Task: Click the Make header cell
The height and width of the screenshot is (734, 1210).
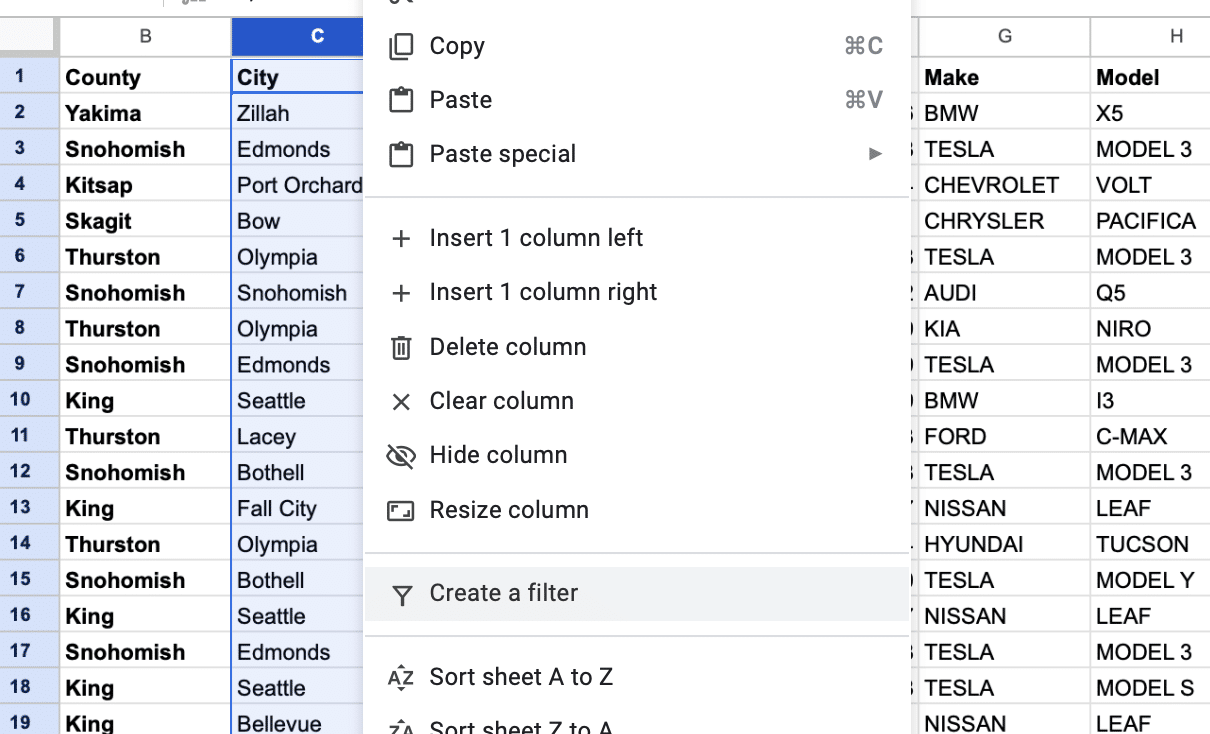Action: [1004, 77]
